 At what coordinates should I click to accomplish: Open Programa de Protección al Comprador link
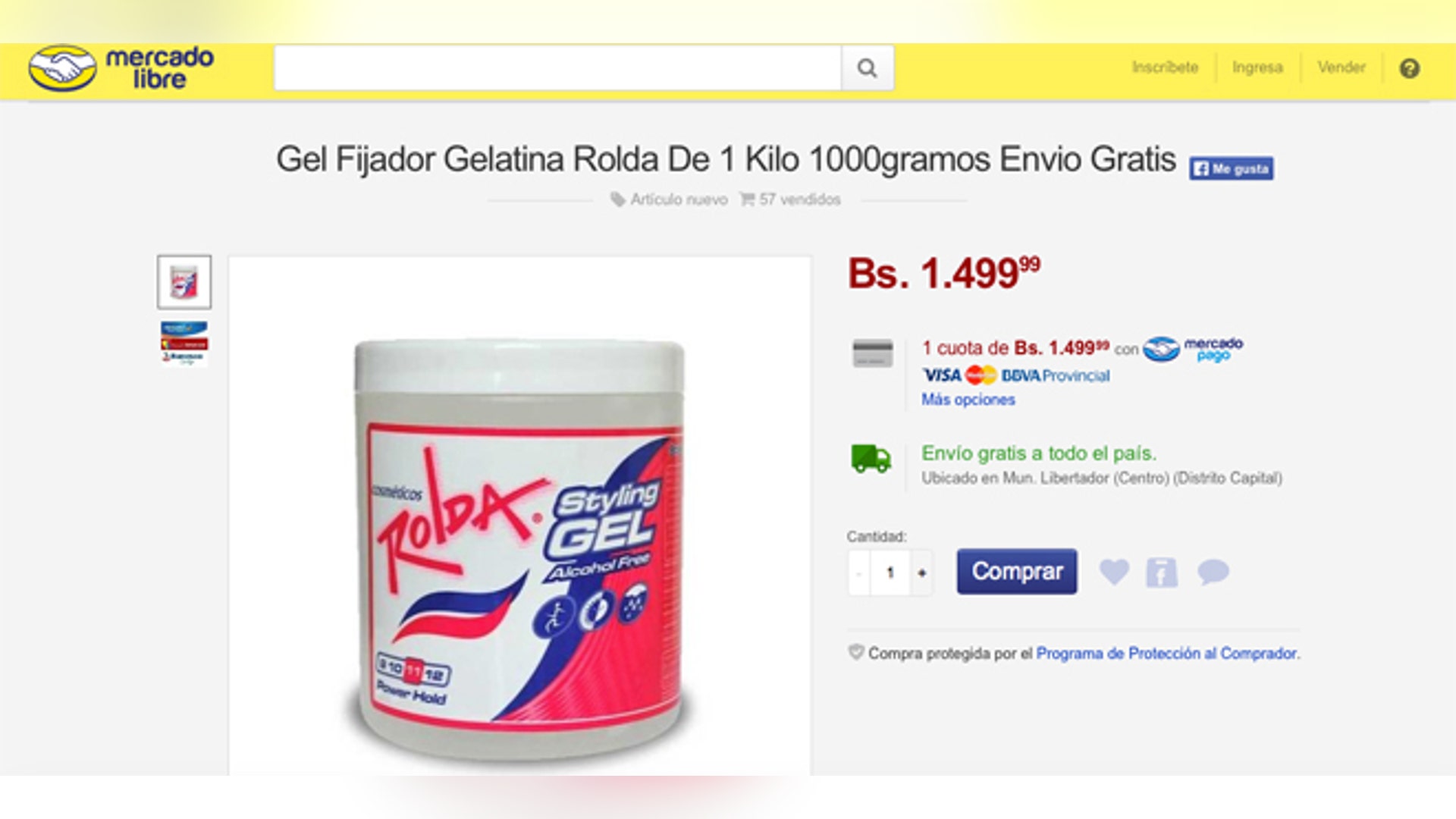tap(1167, 654)
